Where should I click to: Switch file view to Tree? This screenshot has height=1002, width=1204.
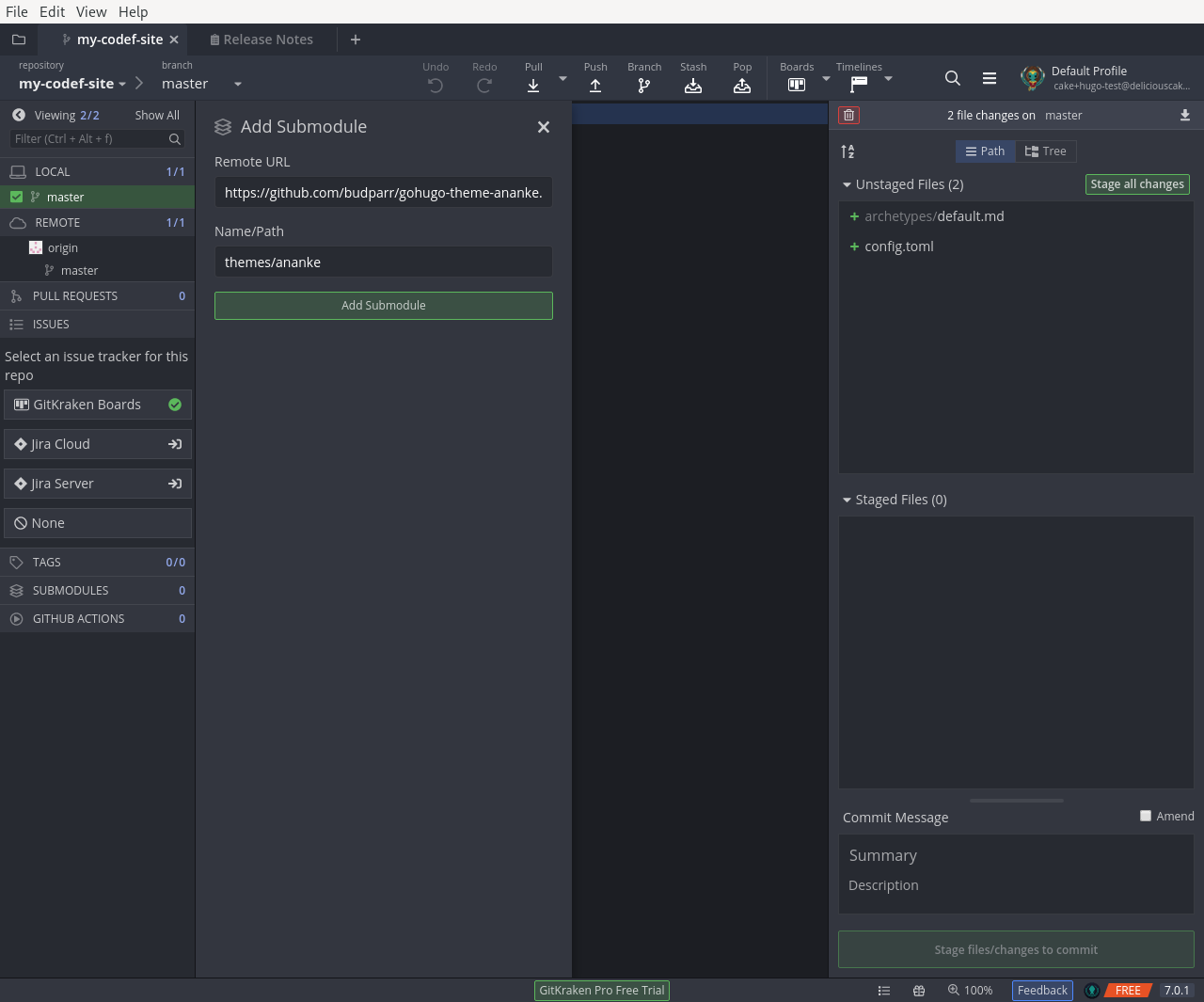[x=1046, y=151]
